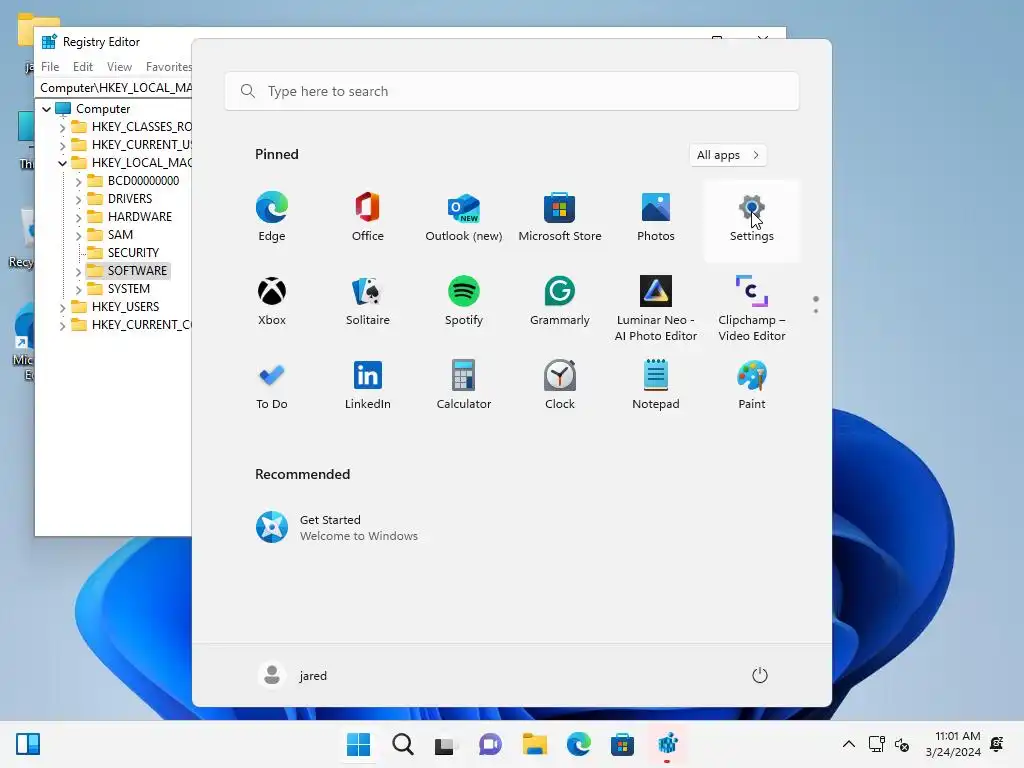
Task: Click the Start button on taskbar
Action: (x=358, y=744)
